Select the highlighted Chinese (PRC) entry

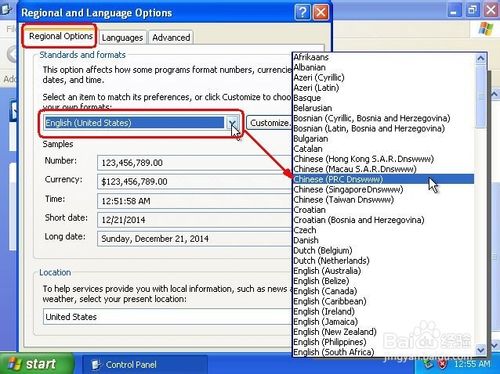coord(383,179)
